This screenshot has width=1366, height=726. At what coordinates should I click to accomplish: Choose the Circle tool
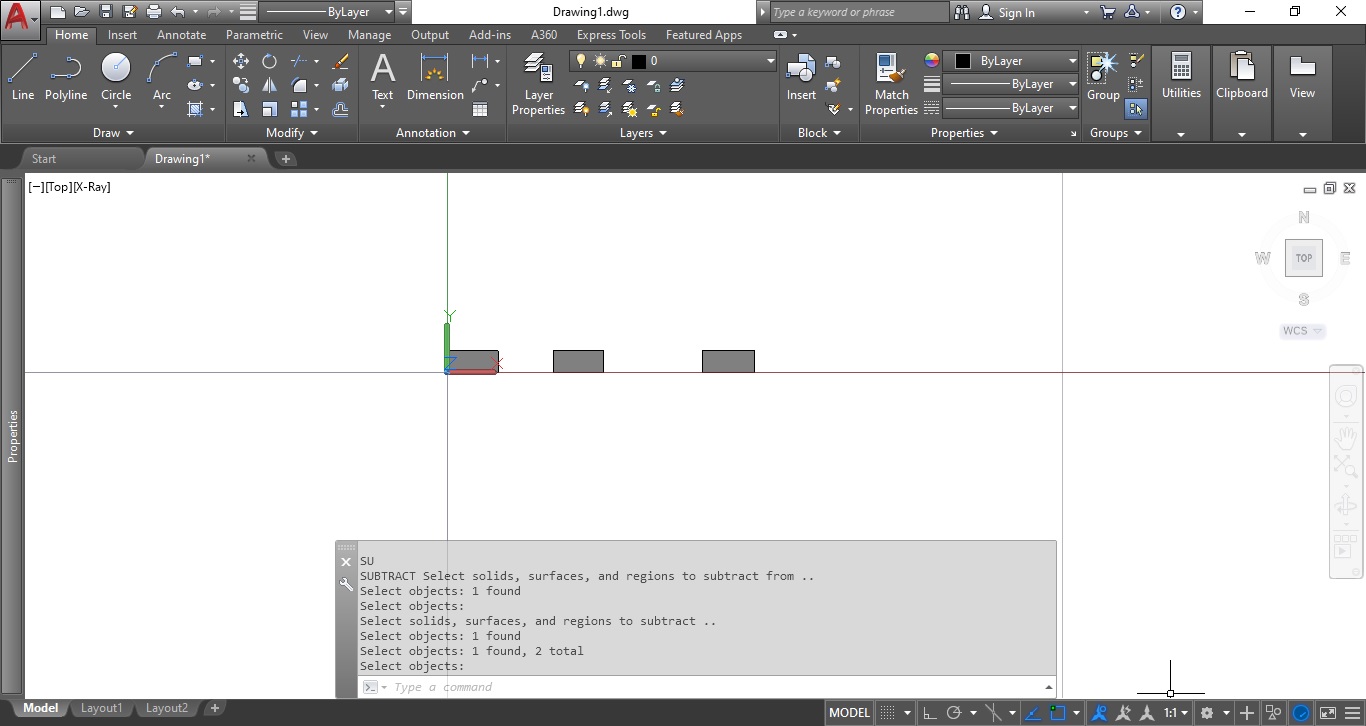116,78
